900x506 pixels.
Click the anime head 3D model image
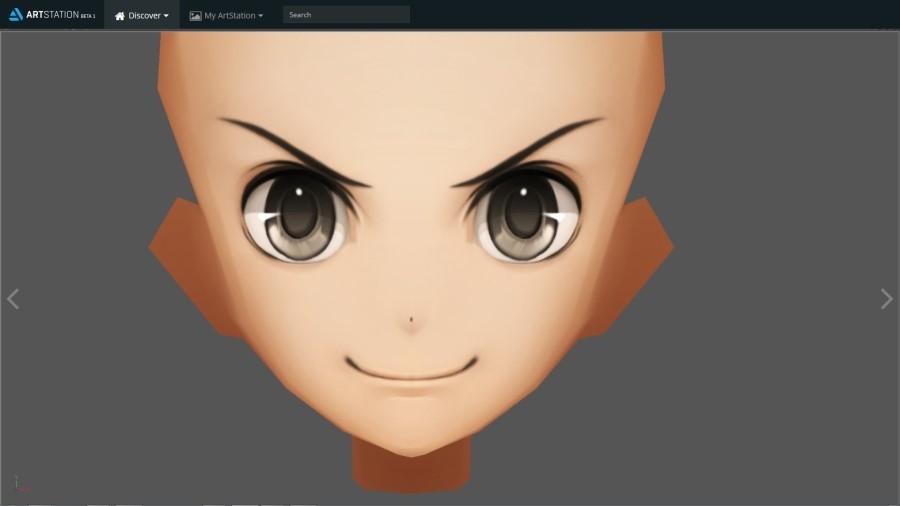tap(411, 262)
